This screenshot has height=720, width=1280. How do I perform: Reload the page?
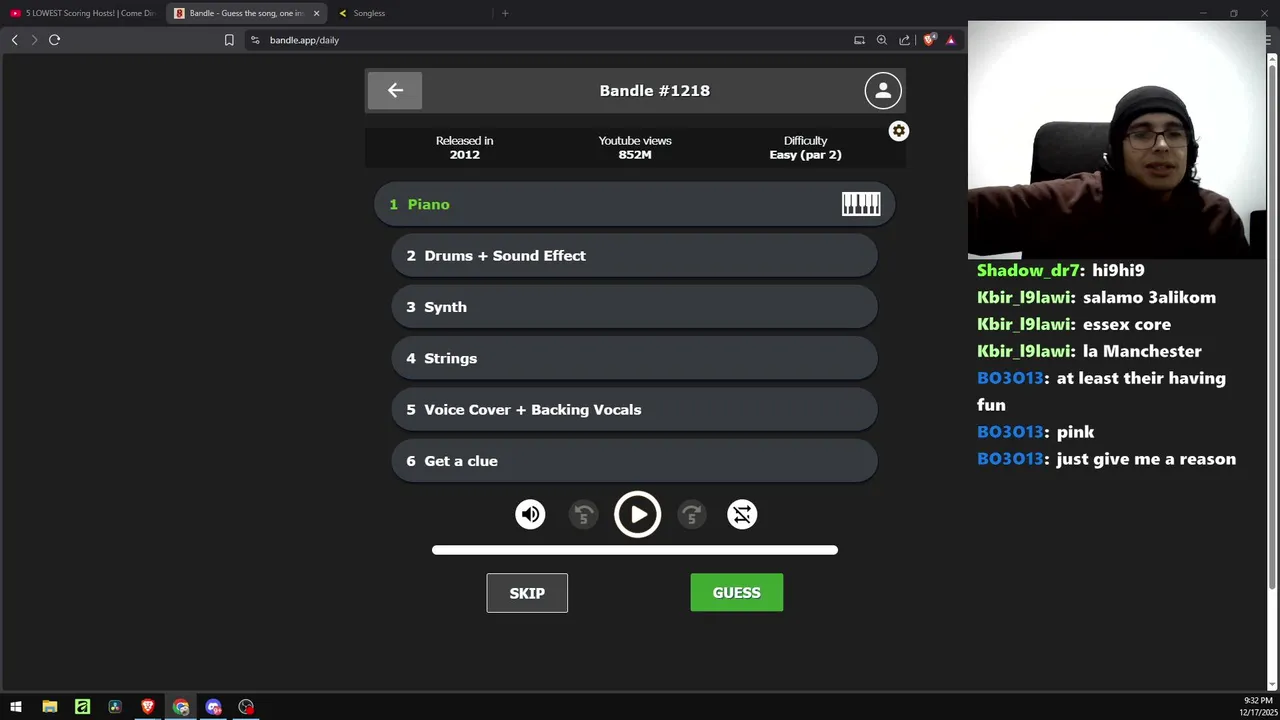point(54,40)
